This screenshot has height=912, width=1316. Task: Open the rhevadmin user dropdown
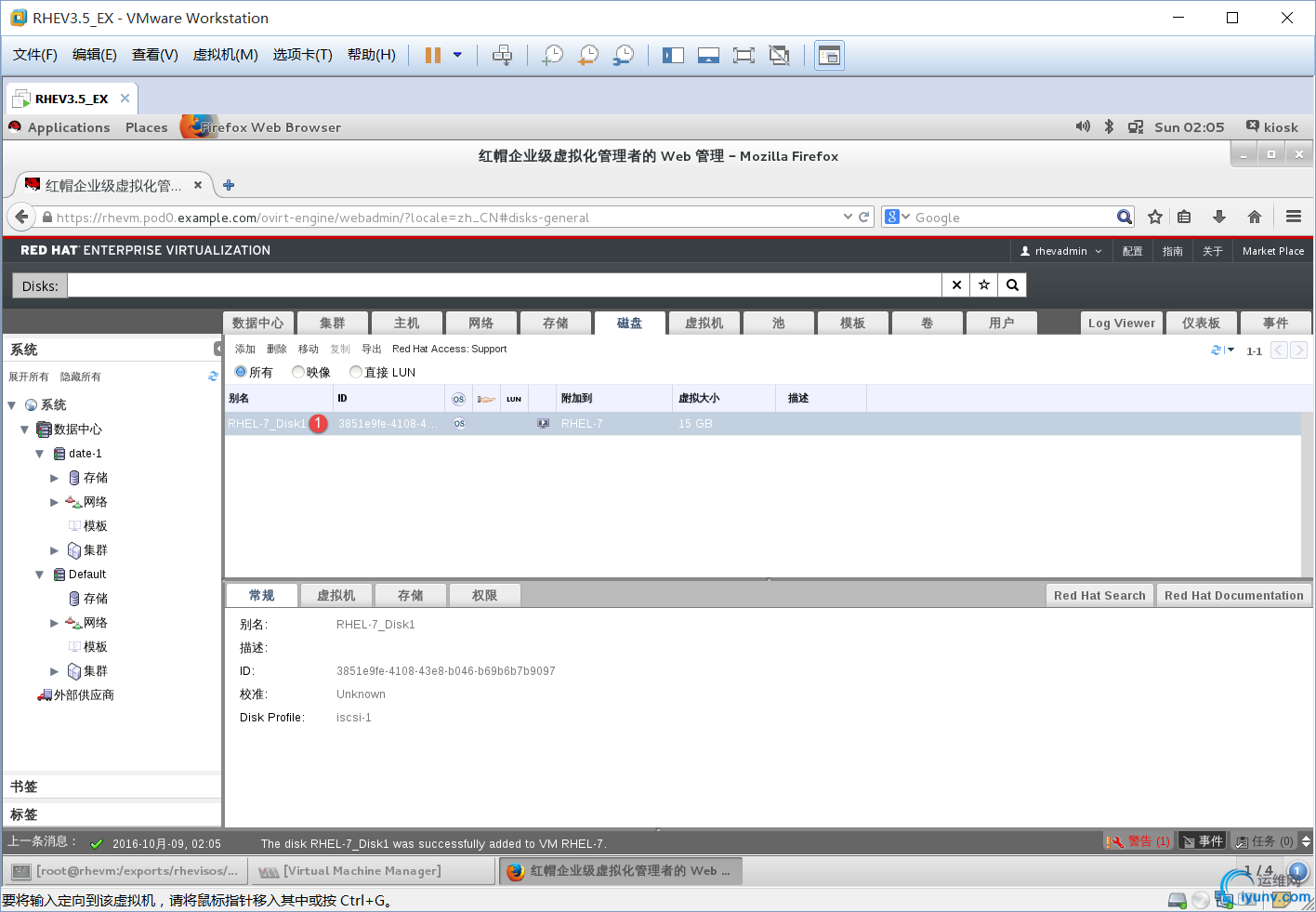tap(1061, 251)
